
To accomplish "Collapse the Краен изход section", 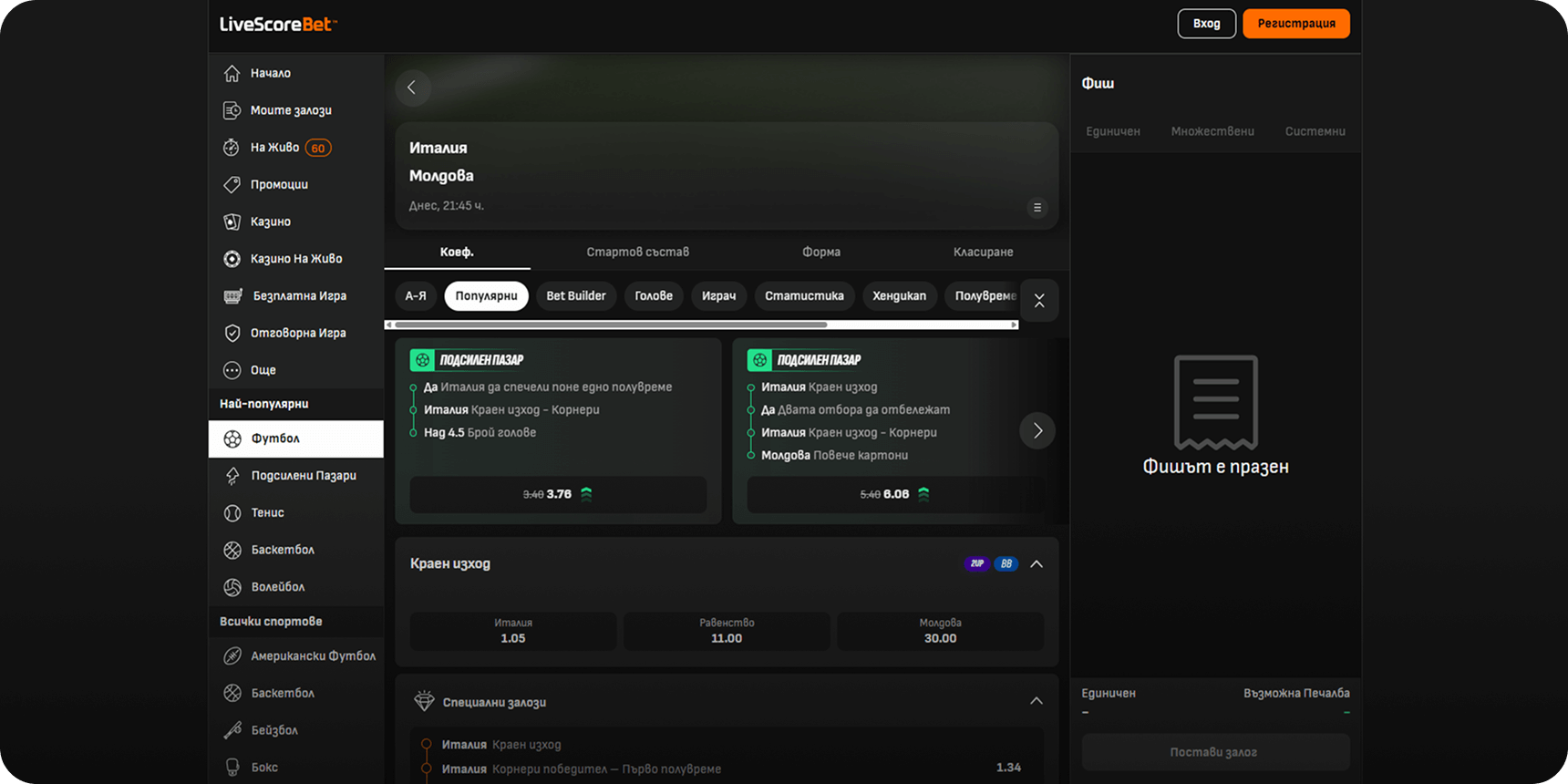I will click(x=1037, y=564).
